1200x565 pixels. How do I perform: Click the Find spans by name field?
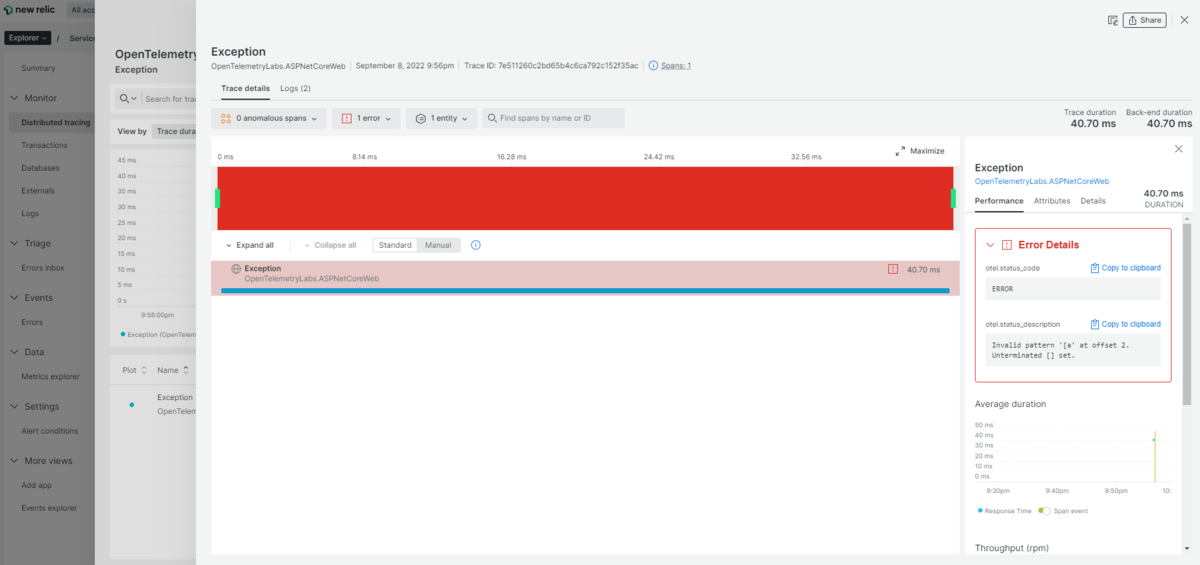click(553, 118)
